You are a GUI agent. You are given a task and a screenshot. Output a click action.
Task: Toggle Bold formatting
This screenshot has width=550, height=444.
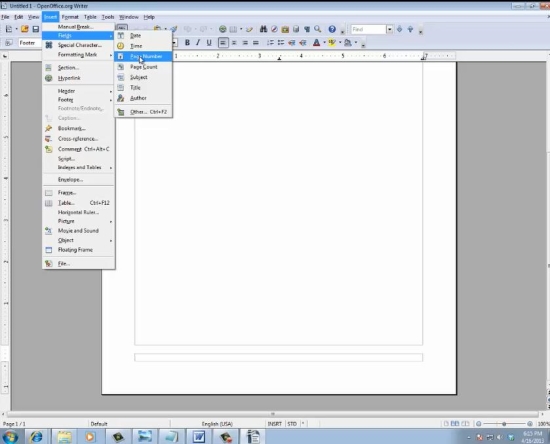(x=187, y=43)
